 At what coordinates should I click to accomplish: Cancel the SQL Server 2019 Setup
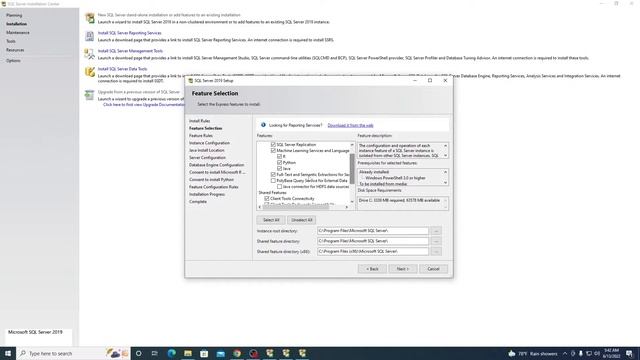tap(433, 269)
